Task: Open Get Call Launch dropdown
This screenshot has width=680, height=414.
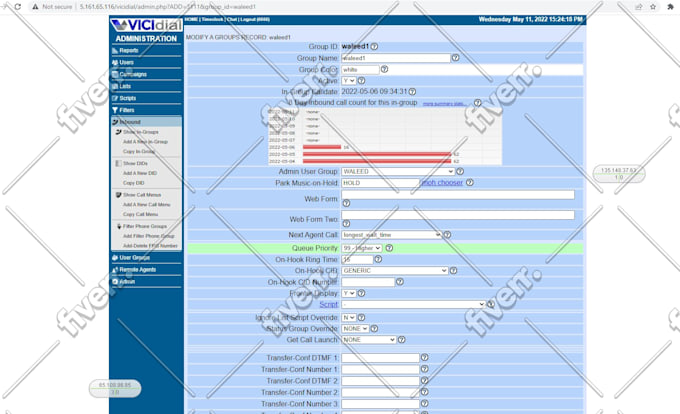Action: pos(369,340)
